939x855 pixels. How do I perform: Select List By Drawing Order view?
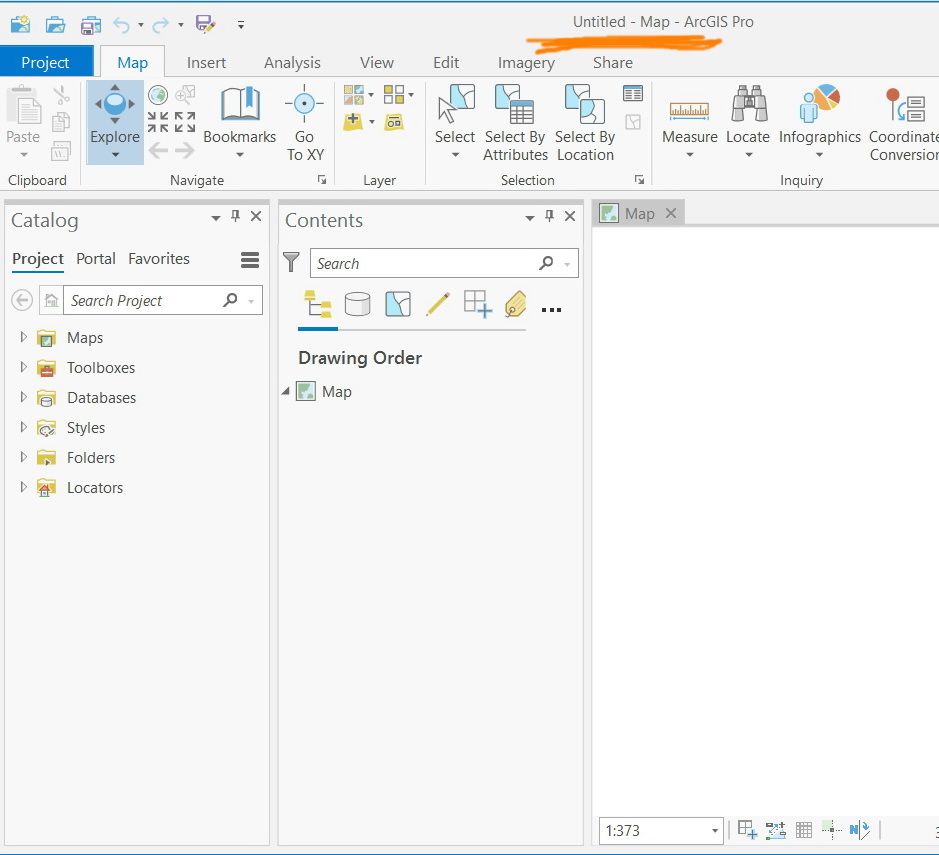317,304
